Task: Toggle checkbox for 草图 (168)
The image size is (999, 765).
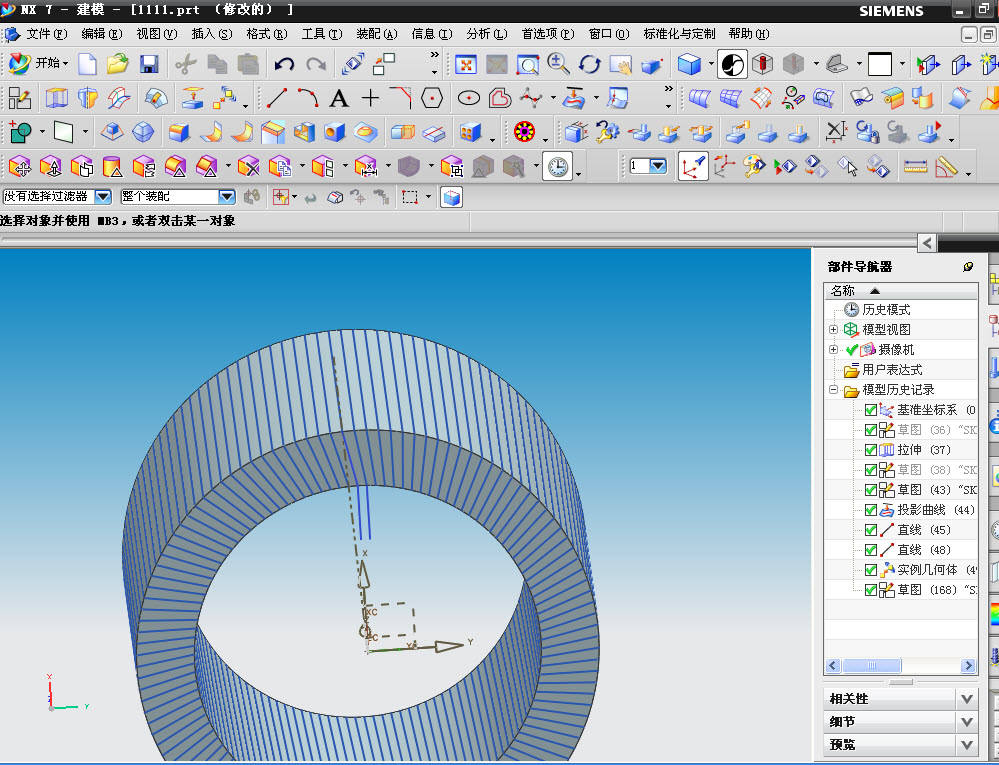Action: pos(871,590)
